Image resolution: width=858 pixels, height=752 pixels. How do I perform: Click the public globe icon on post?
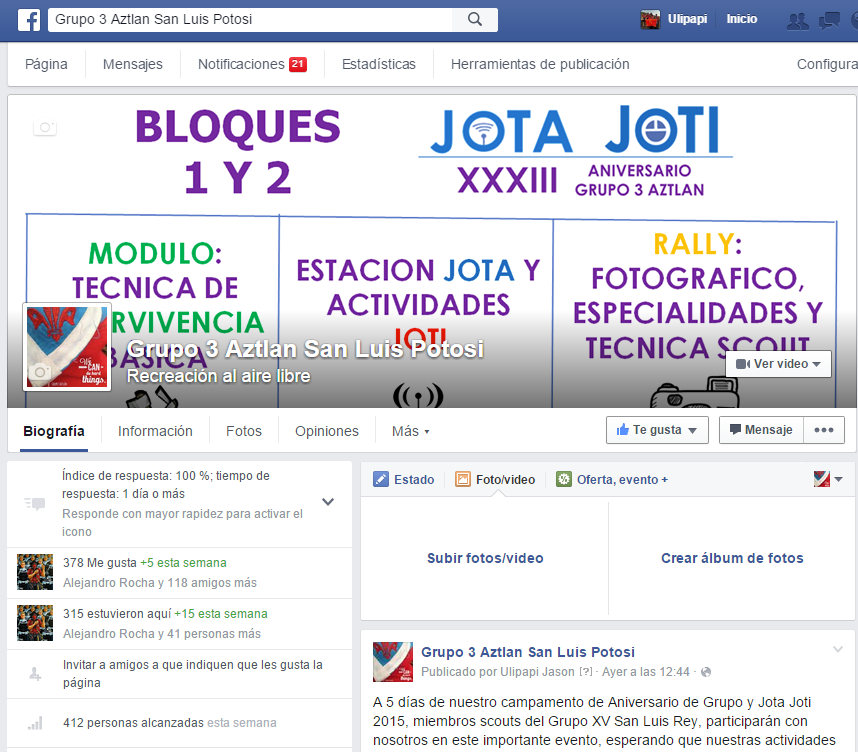[x=706, y=672]
